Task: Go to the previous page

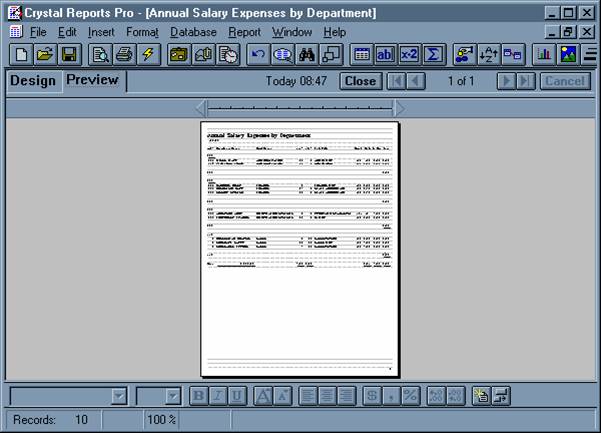Action: tap(415, 81)
